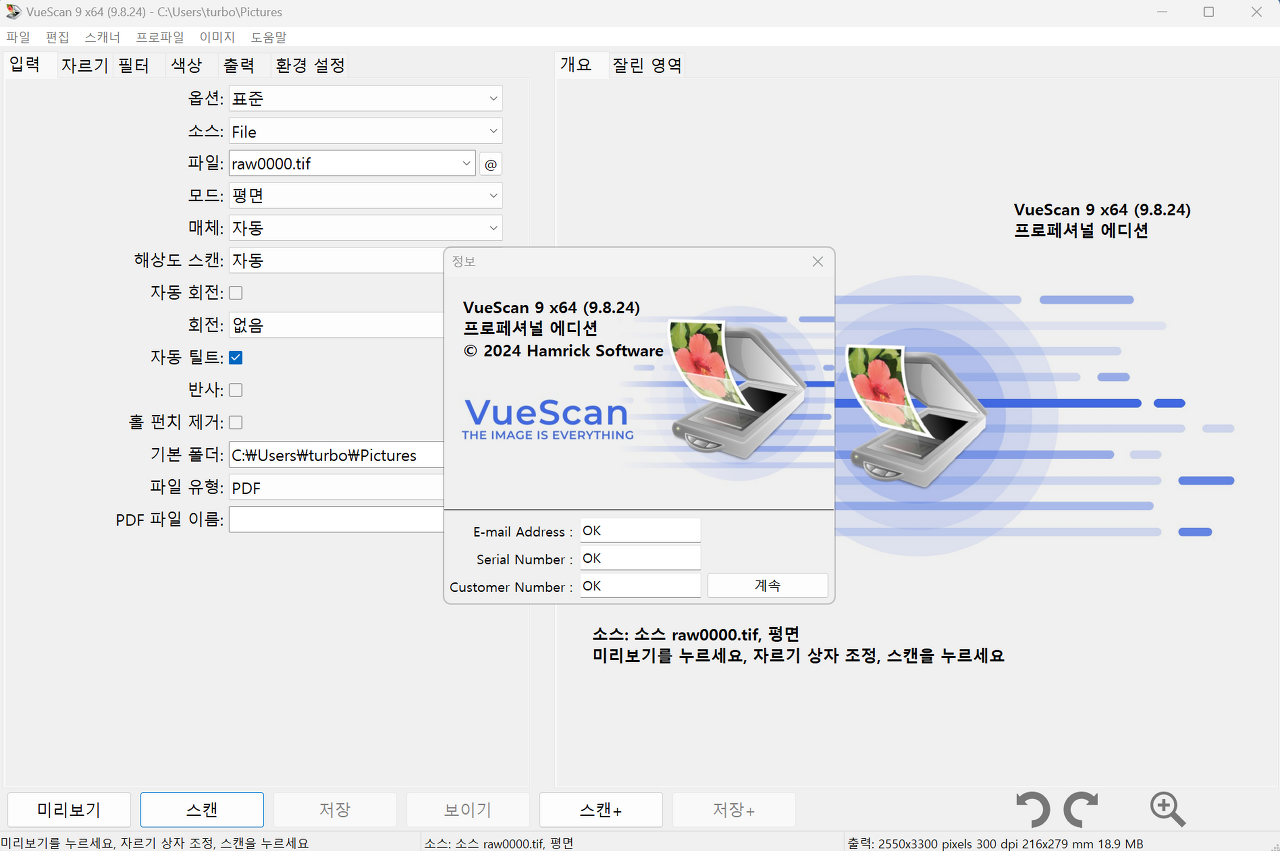Switch to the 자르기 tab

pos(85,65)
